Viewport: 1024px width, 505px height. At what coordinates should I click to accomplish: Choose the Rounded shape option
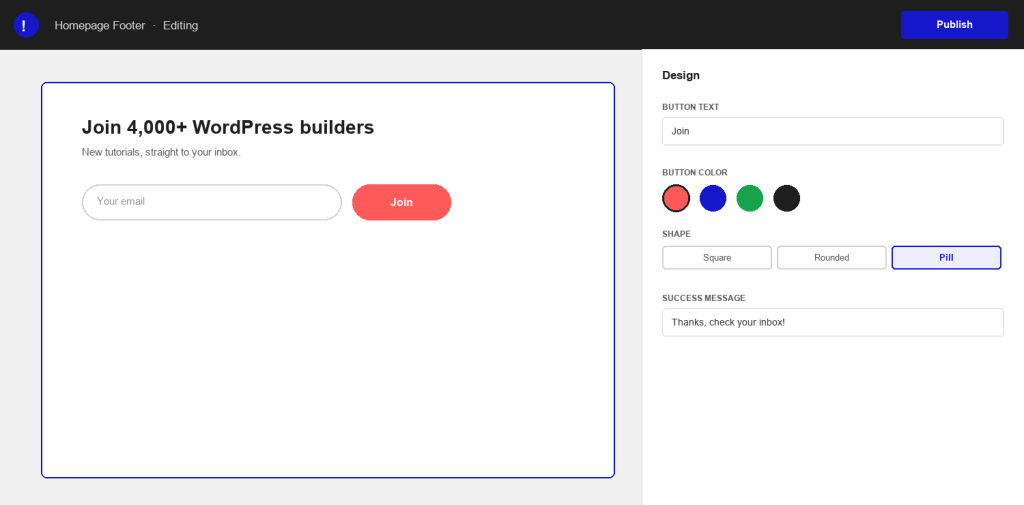click(831, 257)
